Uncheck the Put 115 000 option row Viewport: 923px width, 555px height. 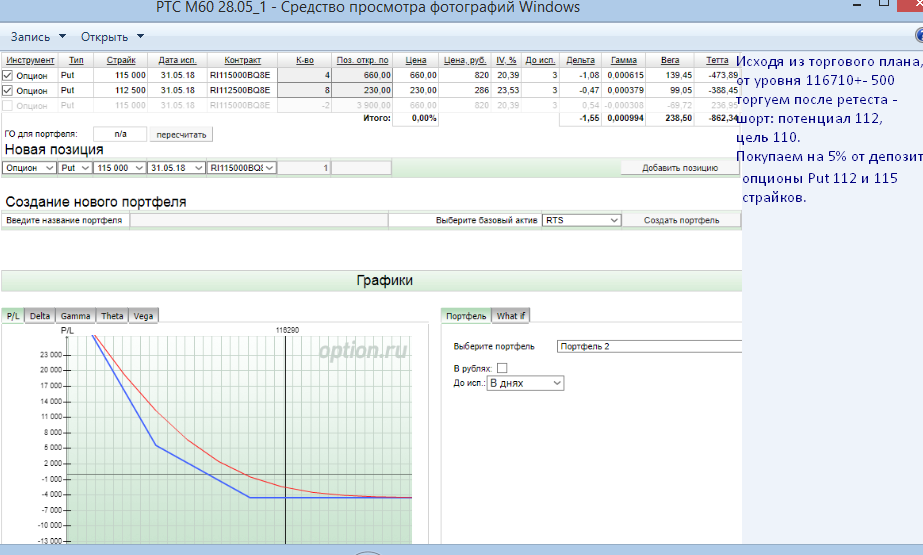9,75
